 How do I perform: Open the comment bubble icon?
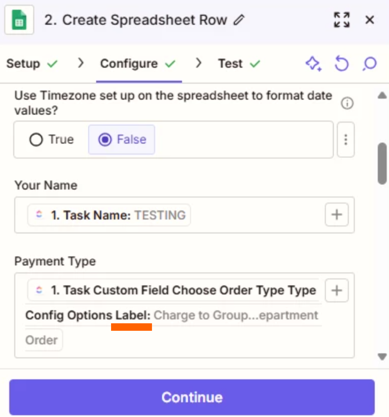click(x=369, y=63)
